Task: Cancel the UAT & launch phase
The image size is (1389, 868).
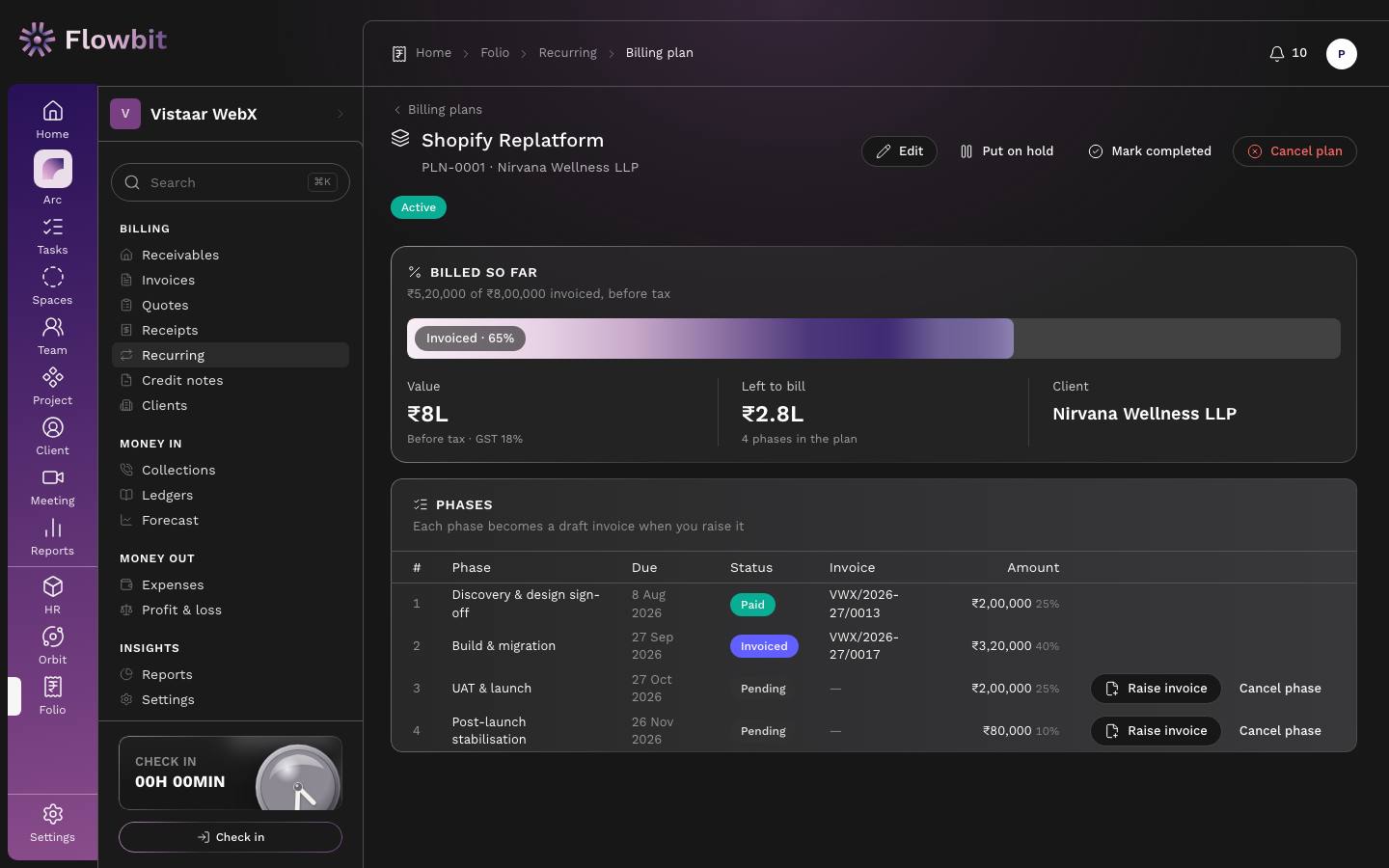Action: [x=1280, y=689]
